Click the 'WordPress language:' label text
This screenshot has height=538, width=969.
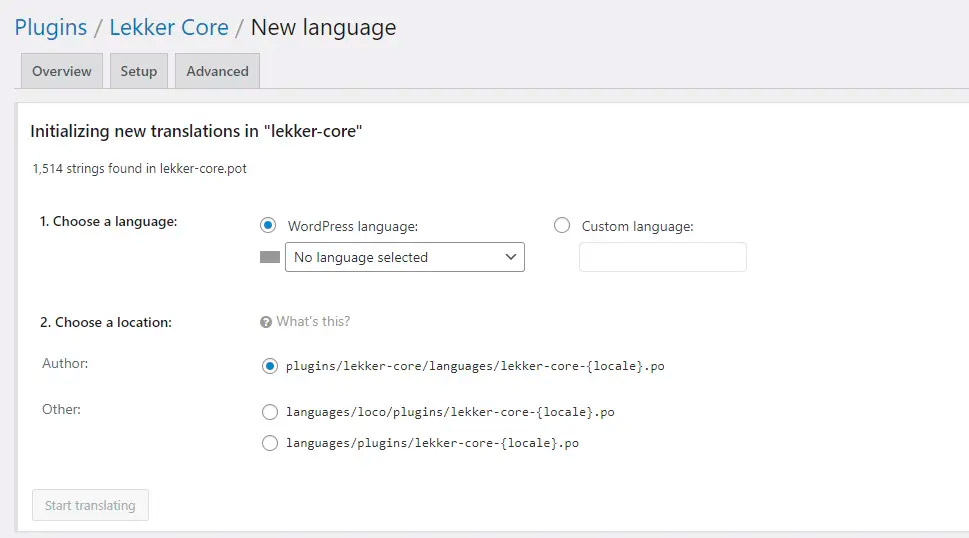pyautogui.click(x=352, y=226)
